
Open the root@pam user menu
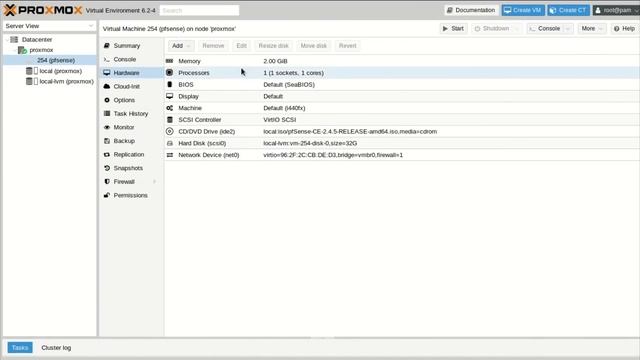[616, 10]
